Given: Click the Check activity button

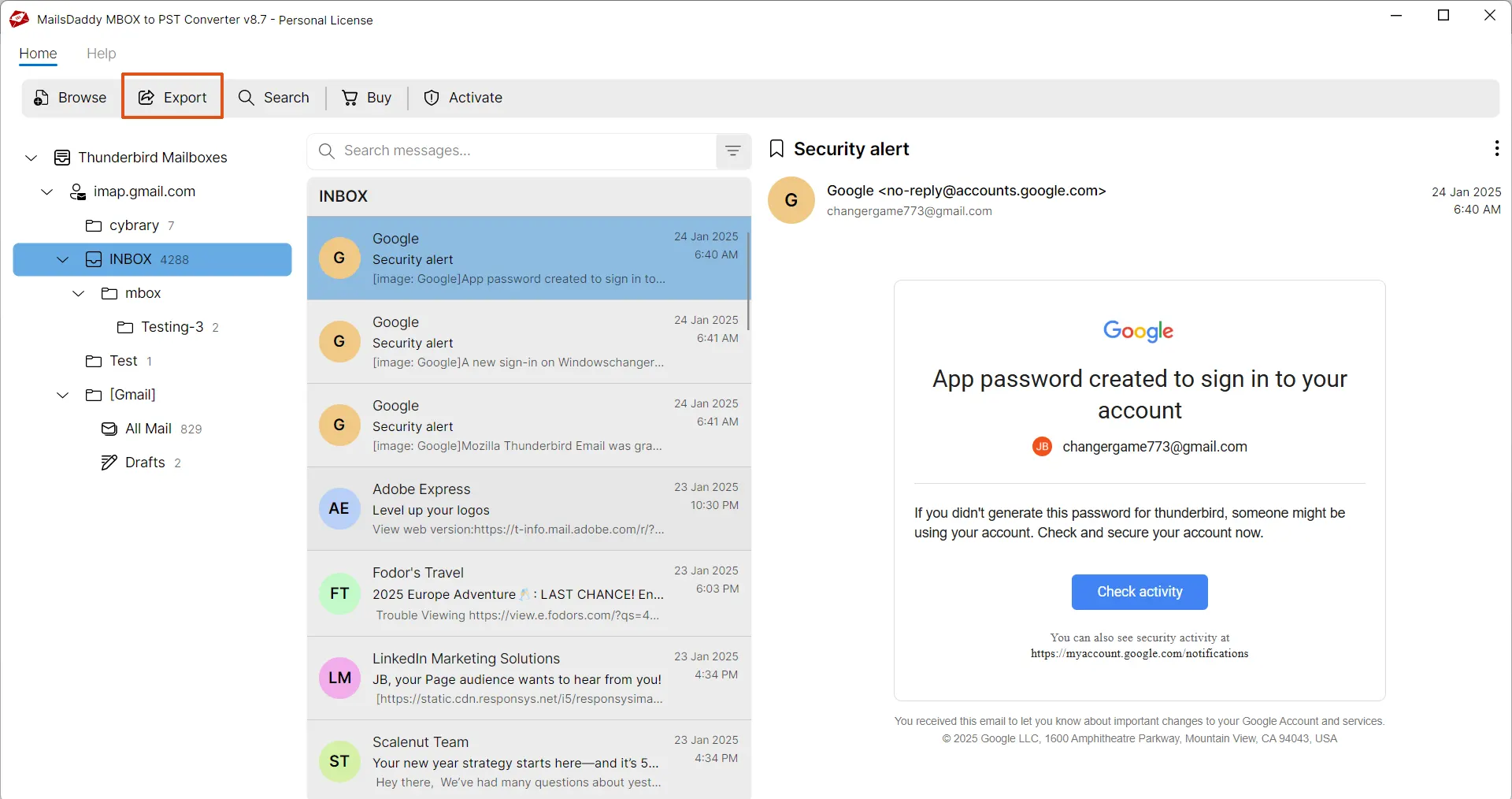Looking at the screenshot, I should (1140, 592).
